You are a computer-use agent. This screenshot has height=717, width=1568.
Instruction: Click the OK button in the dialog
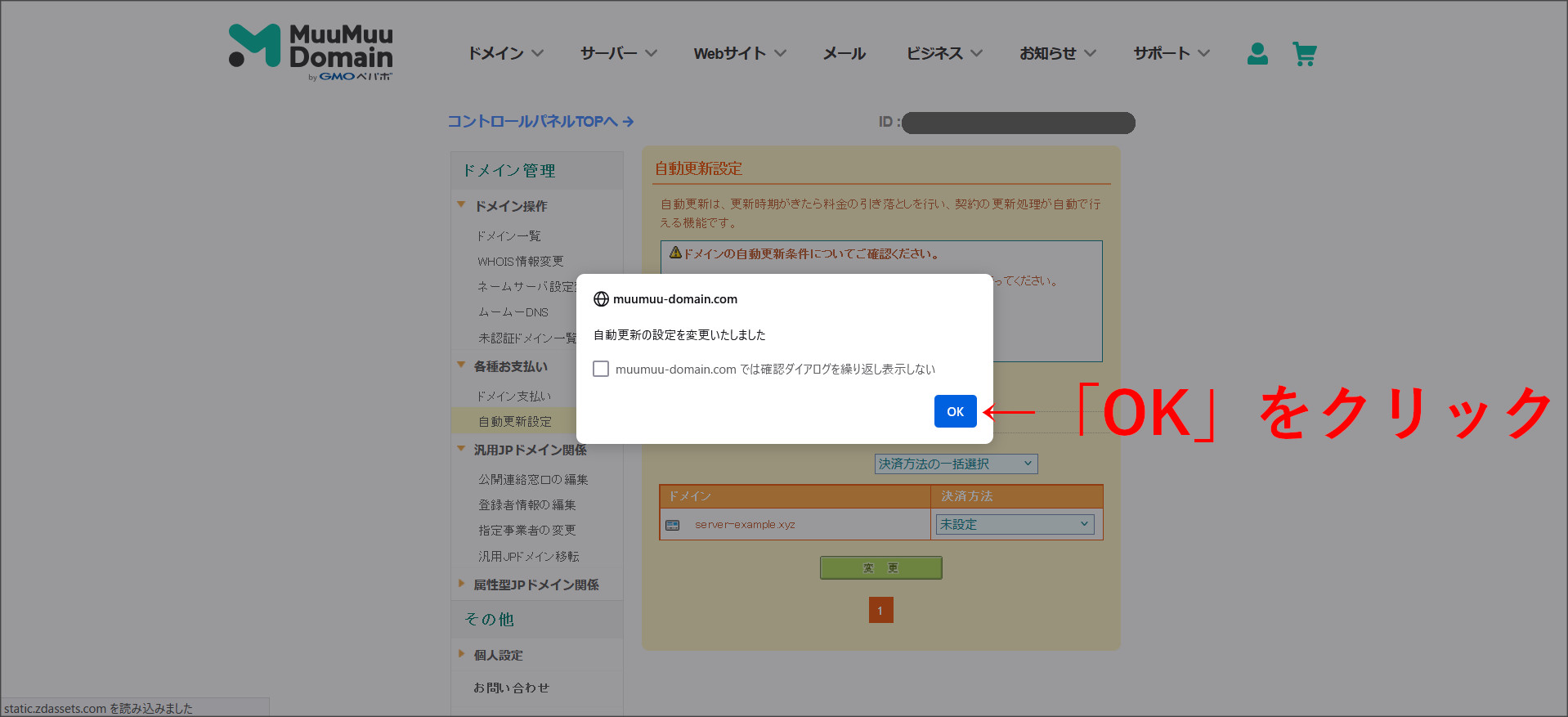pyautogui.click(x=955, y=411)
